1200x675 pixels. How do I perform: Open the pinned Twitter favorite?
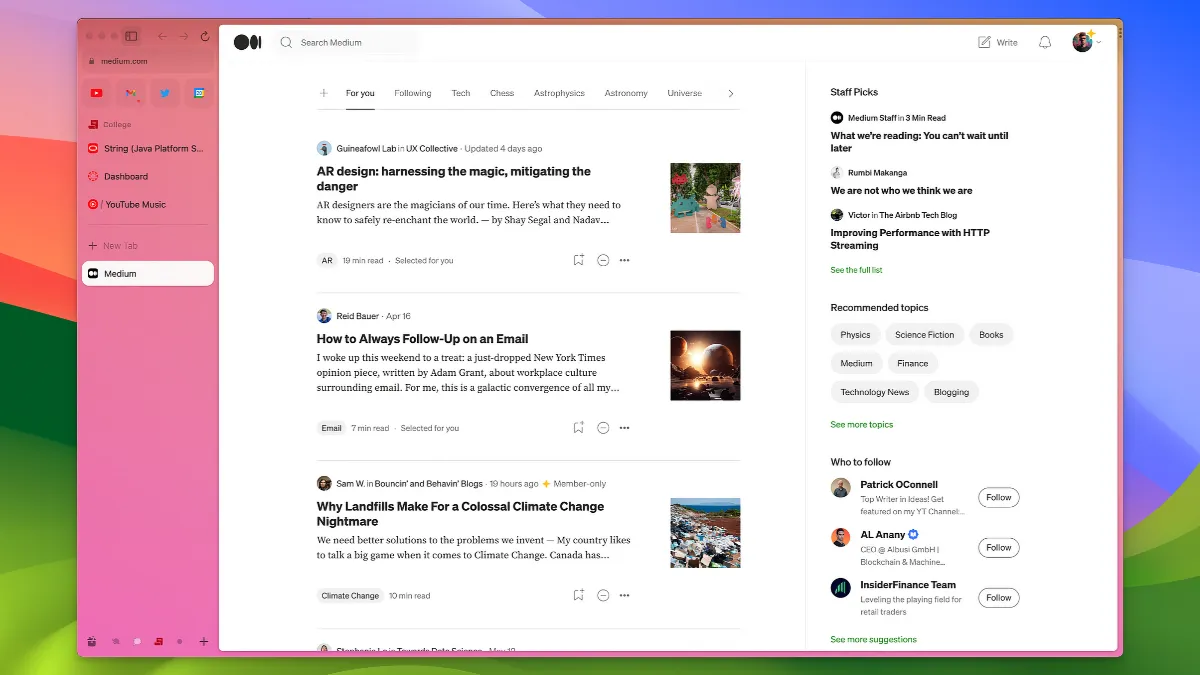(165, 93)
